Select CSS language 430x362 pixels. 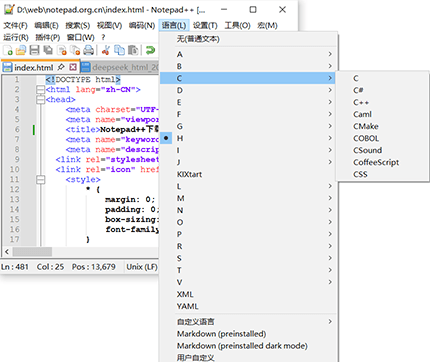coord(383,174)
